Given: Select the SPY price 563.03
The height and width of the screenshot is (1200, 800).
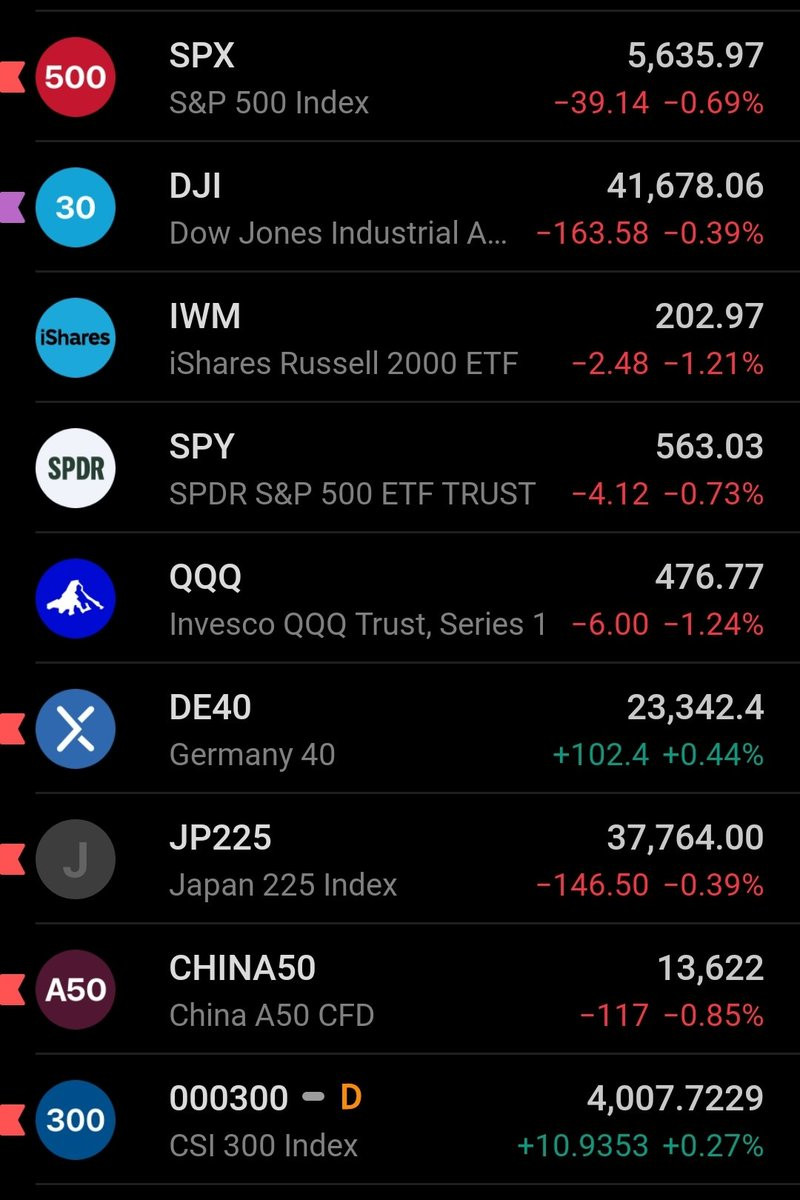Looking at the screenshot, I should coord(709,447).
